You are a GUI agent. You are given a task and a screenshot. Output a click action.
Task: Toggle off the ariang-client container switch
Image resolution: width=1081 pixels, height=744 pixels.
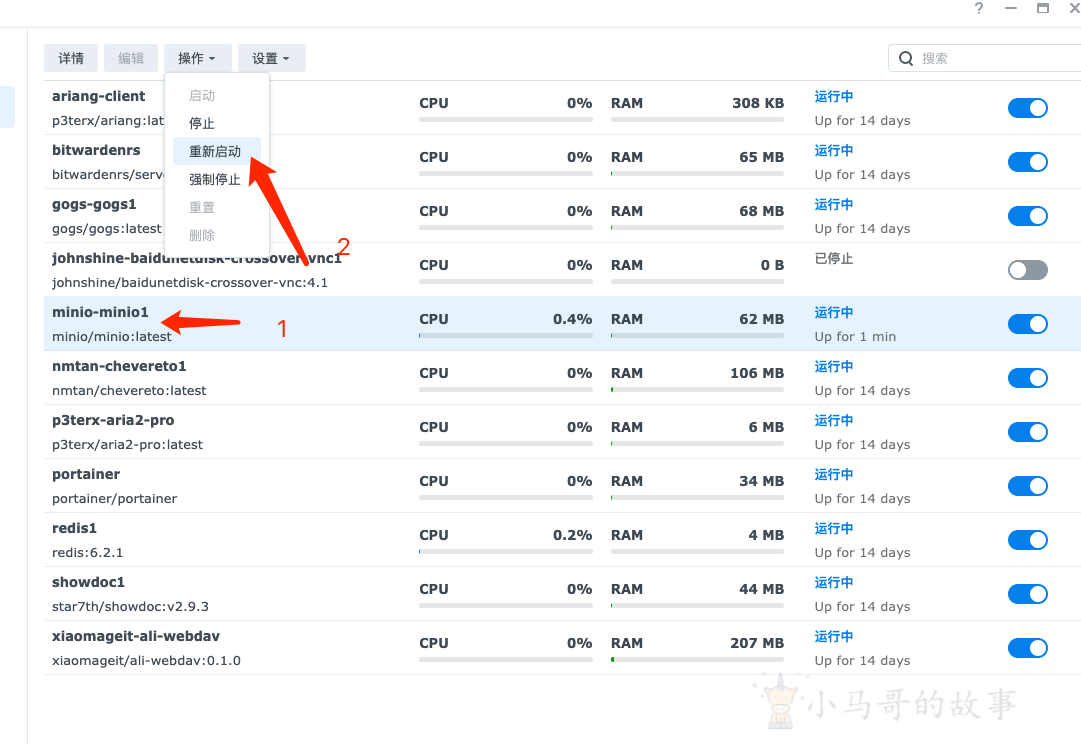pyautogui.click(x=1028, y=108)
